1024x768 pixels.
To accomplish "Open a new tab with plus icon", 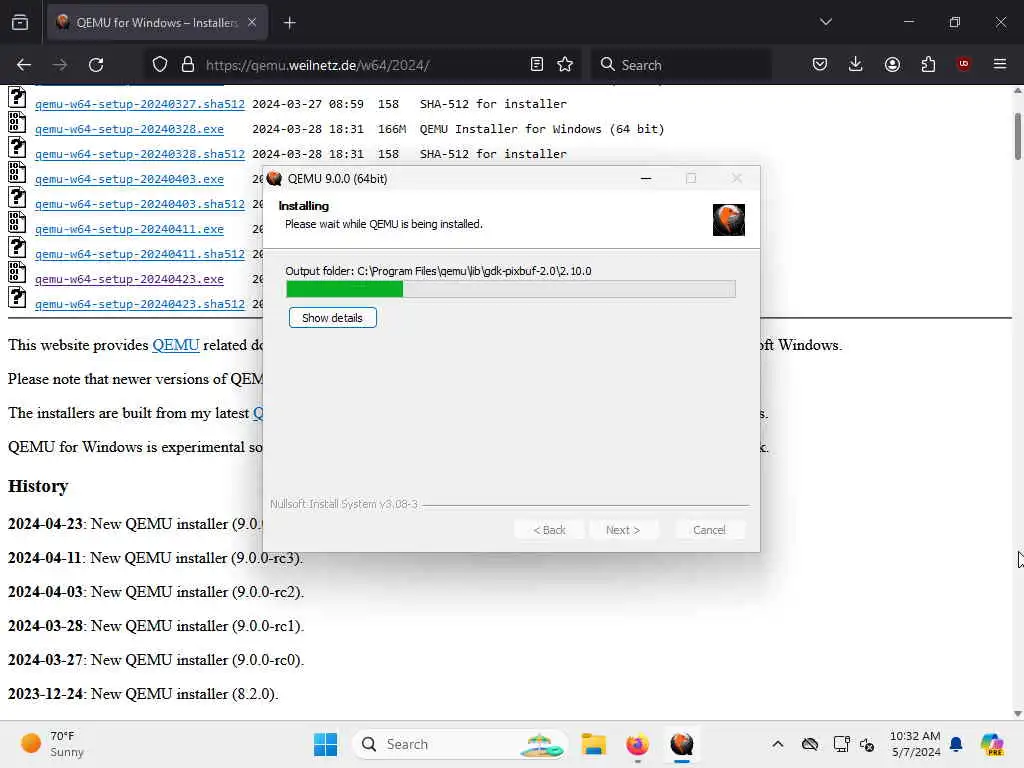I will [289, 23].
